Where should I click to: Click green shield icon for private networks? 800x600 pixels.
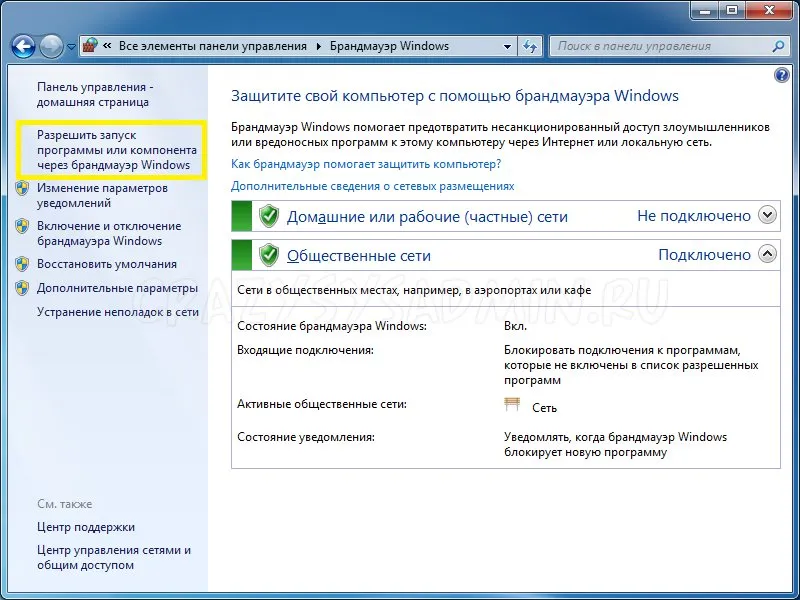pyautogui.click(x=268, y=216)
